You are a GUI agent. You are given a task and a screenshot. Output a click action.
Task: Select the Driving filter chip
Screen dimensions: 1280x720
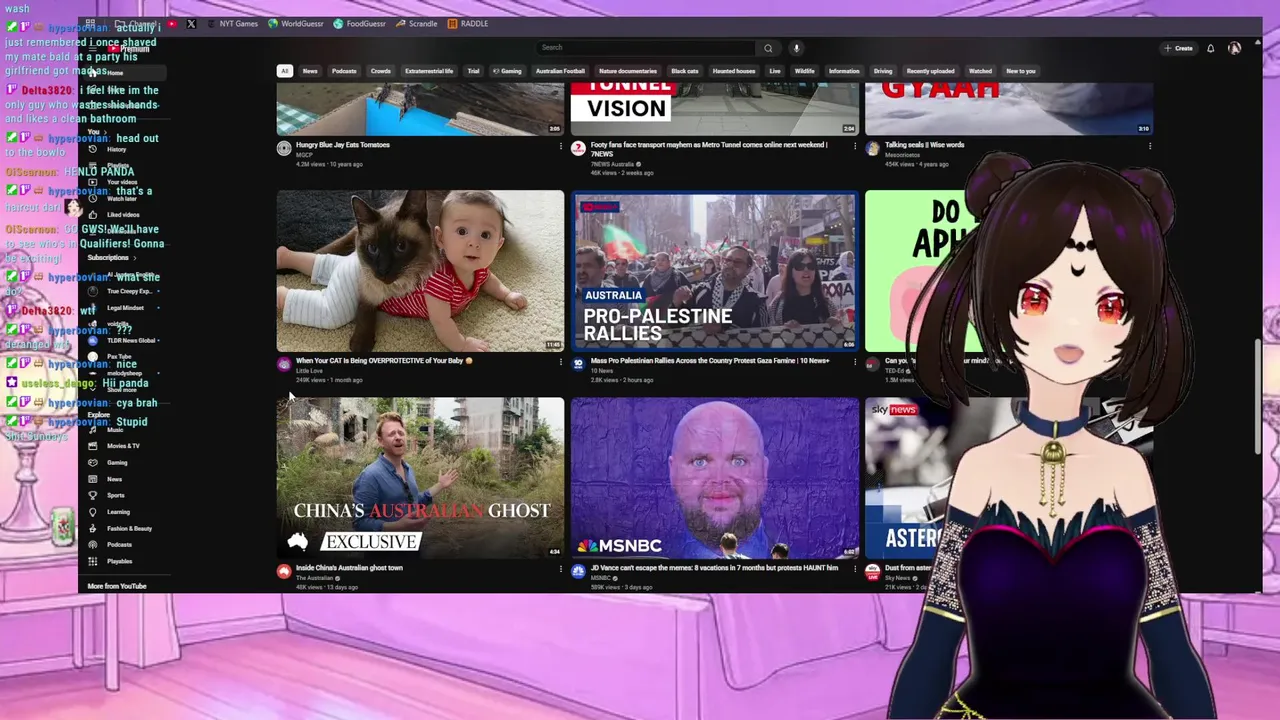click(x=883, y=71)
